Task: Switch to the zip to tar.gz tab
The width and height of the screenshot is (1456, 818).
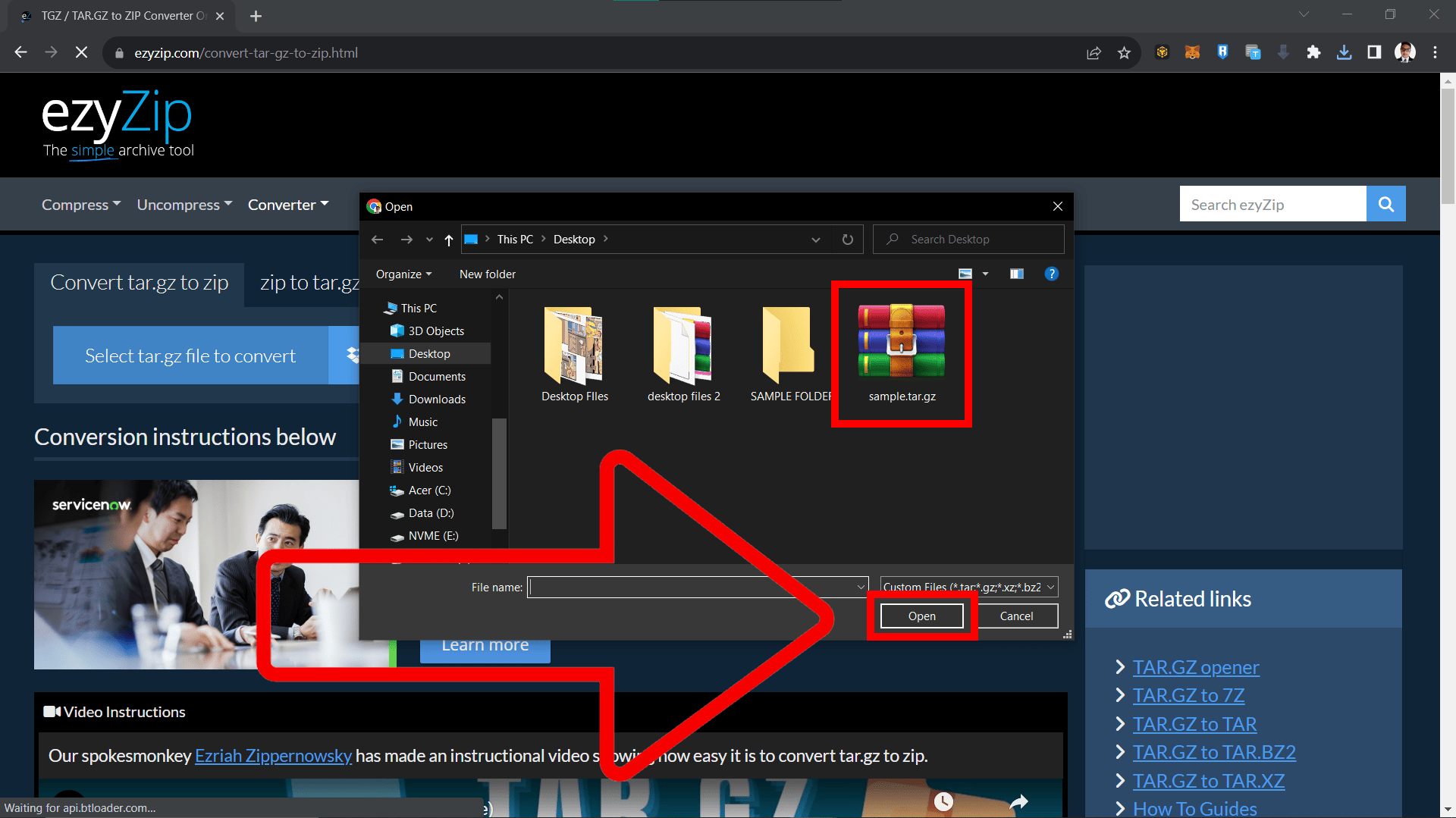Action: pyautogui.click(x=309, y=282)
